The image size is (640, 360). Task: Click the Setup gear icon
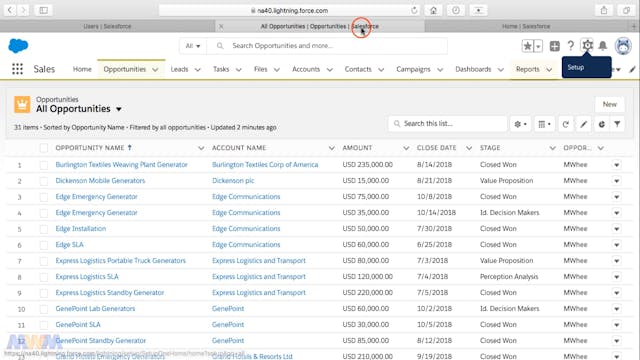pyautogui.click(x=587, y=45)
